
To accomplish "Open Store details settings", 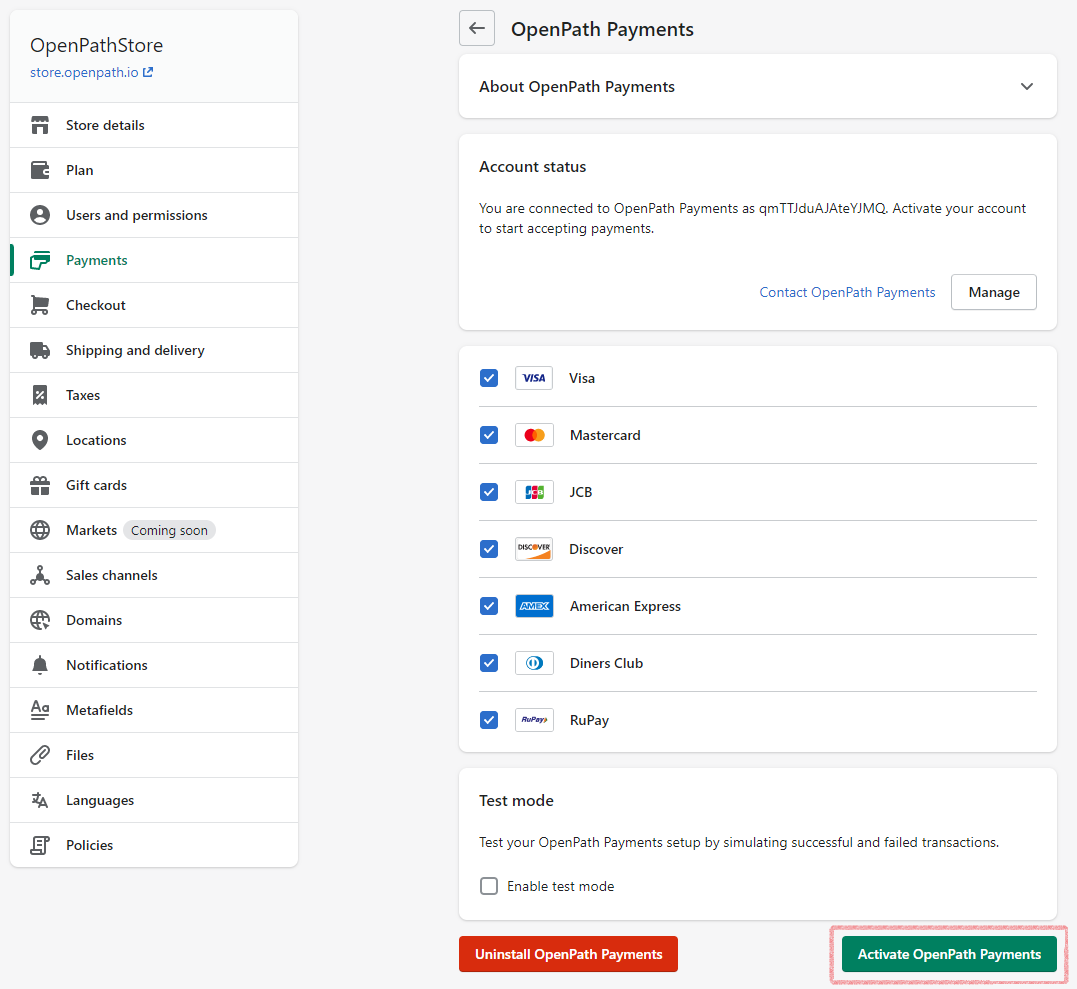I will click(154, 125).
